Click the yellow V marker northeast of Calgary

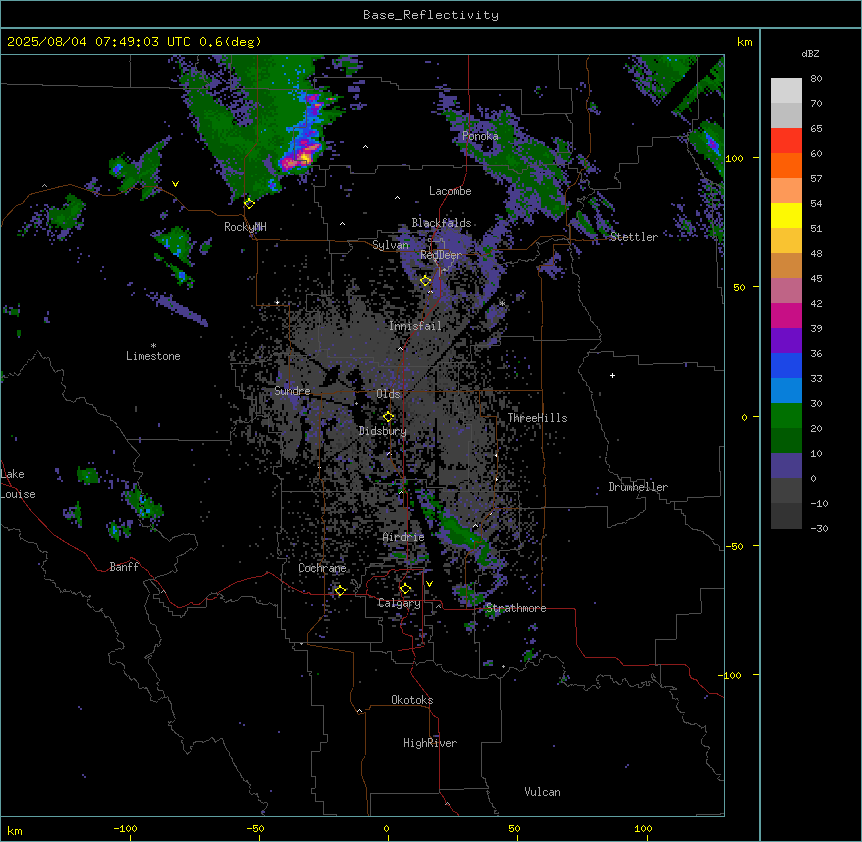point(429,584)
